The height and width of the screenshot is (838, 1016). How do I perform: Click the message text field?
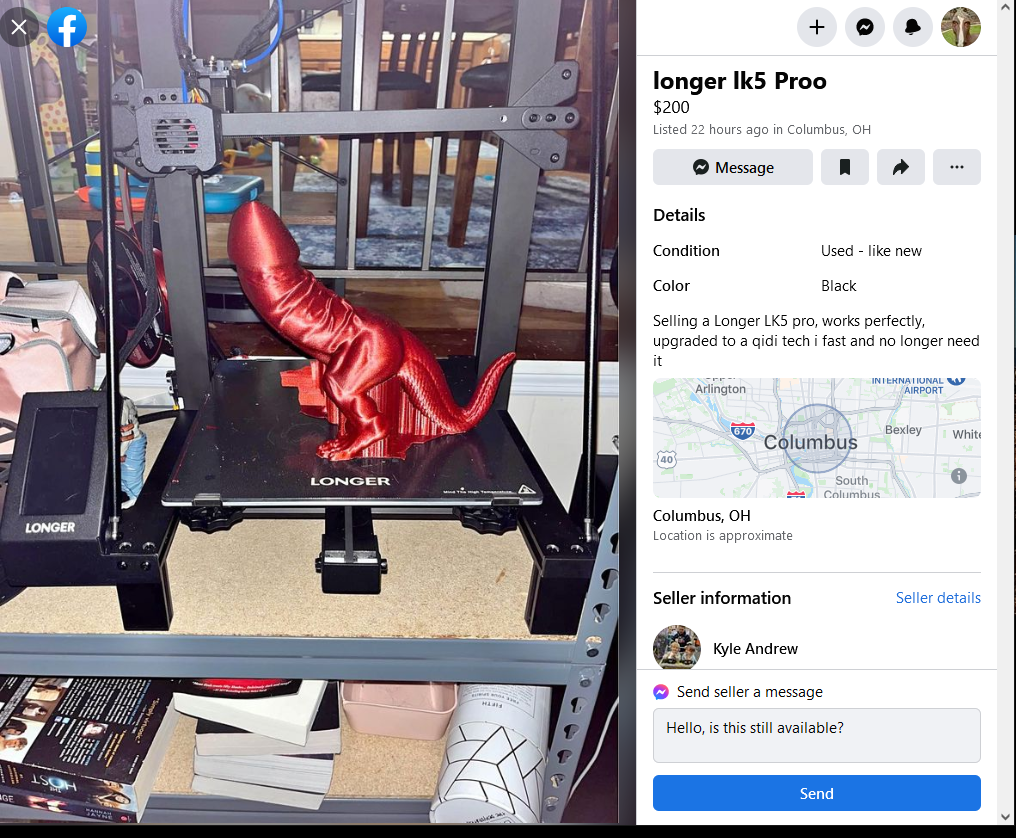point(816,736)
